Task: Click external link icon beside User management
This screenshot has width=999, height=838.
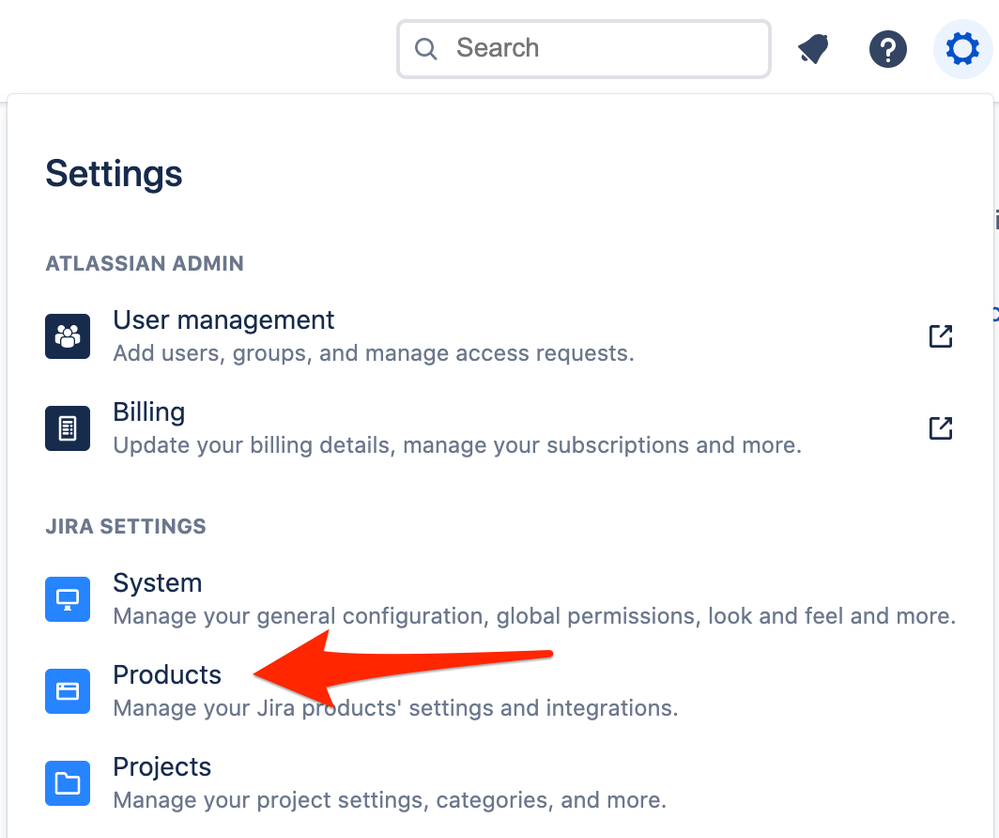Action: 940,336
